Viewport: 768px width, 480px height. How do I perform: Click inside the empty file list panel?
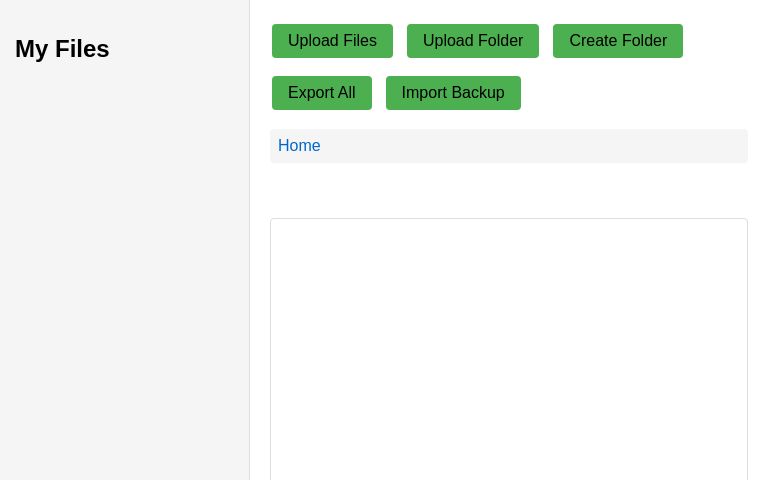pyautogui.click(x=508, y=350)
